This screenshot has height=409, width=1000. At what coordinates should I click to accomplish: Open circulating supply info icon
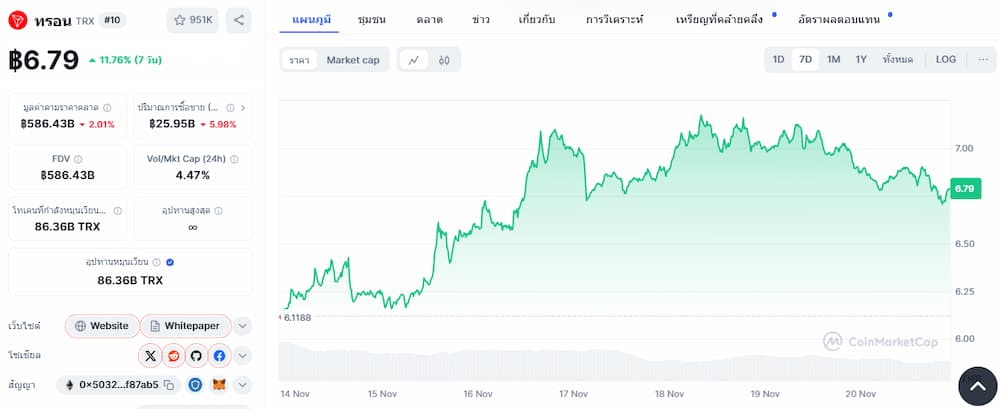[x=157, y=262]
